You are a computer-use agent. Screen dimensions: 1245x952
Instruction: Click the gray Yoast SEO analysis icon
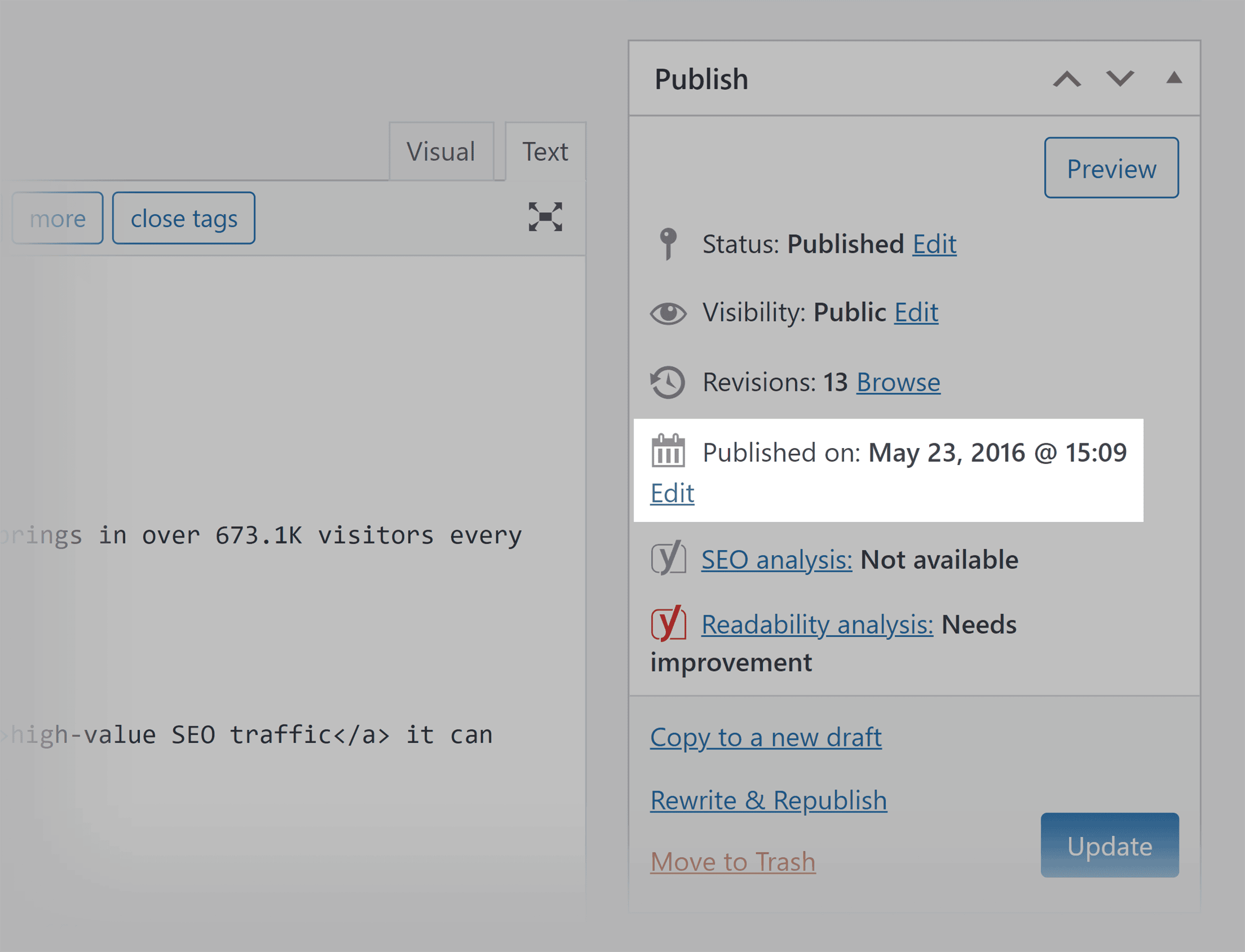[669, 559]
